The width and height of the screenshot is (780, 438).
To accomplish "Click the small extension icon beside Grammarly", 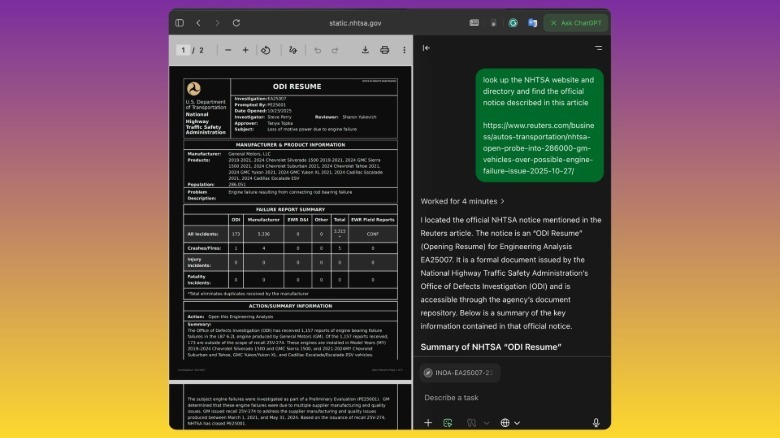I will (x=493, y=23).
